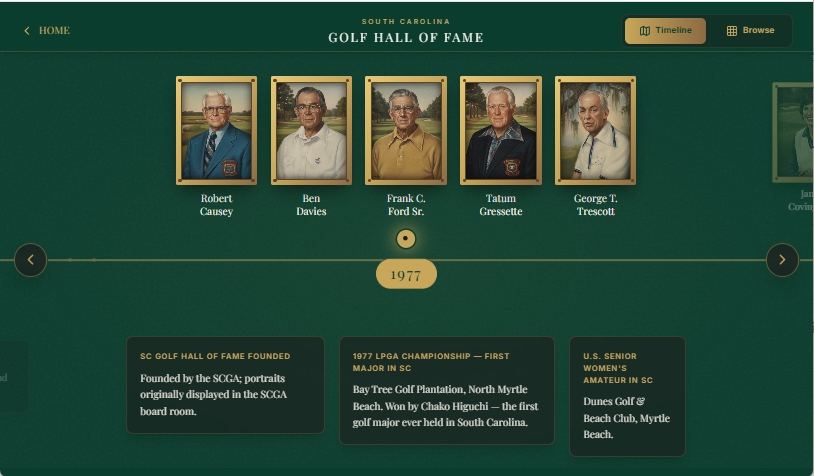Go to previous year with left arrow
This screenshot has width=814, height=476.
[31, 260]
